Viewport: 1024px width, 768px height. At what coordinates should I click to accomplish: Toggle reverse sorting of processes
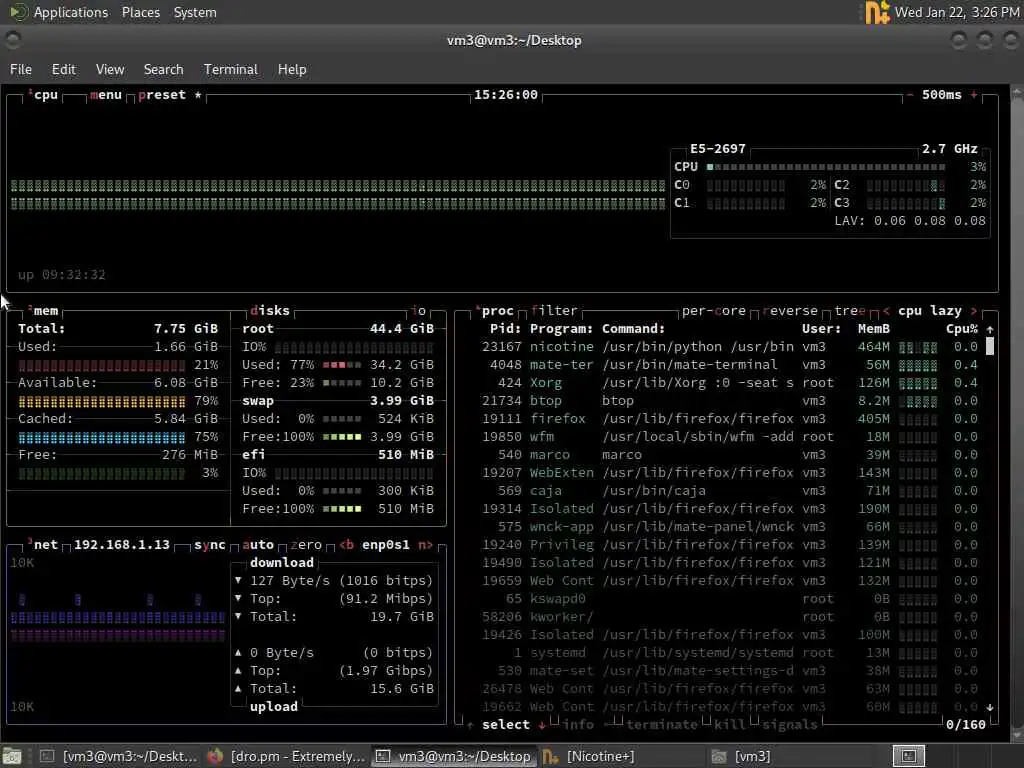790,311
